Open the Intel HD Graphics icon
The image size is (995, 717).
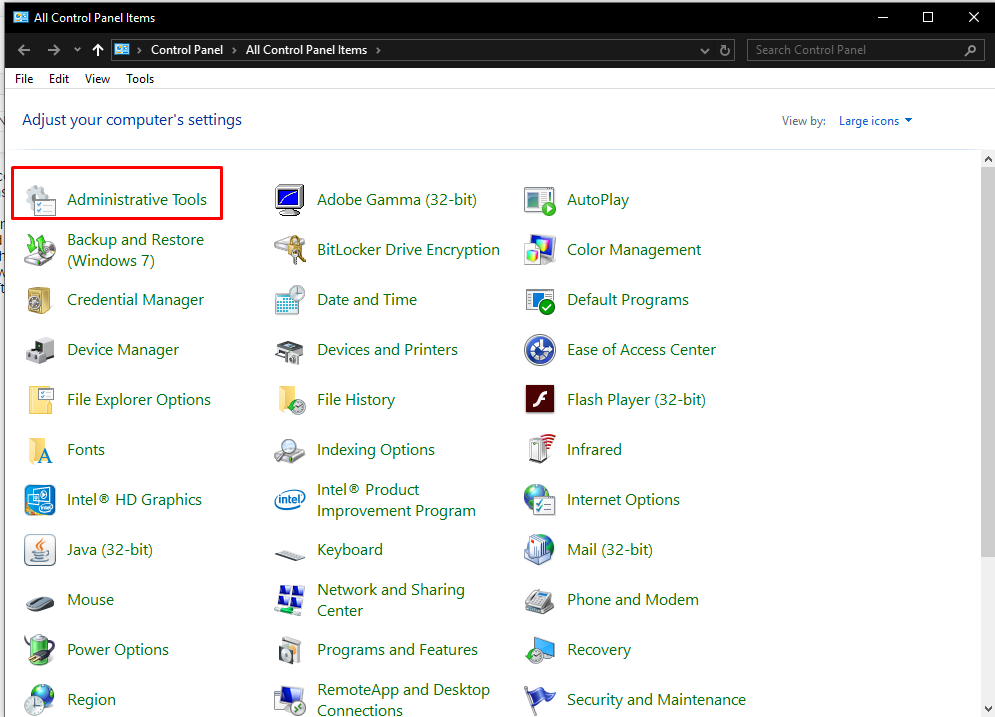(40, 500)
